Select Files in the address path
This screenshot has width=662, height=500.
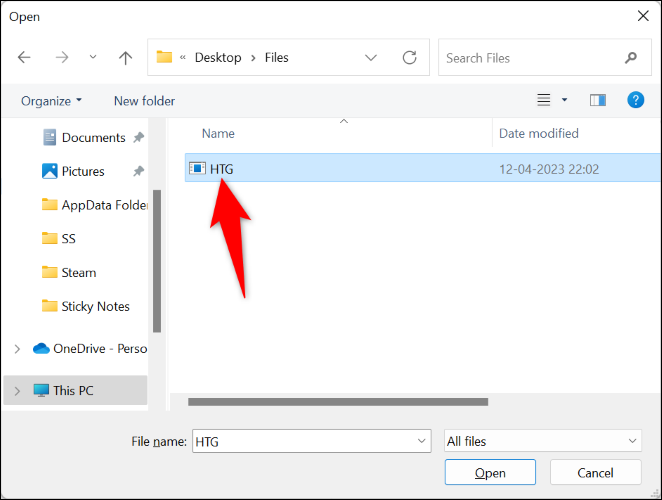pyautogui.click(x=277, y=57)
